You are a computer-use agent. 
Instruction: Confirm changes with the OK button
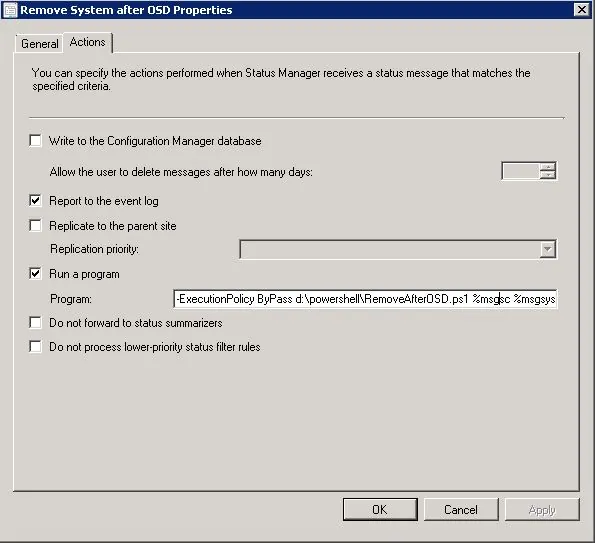tap(380, 510)
